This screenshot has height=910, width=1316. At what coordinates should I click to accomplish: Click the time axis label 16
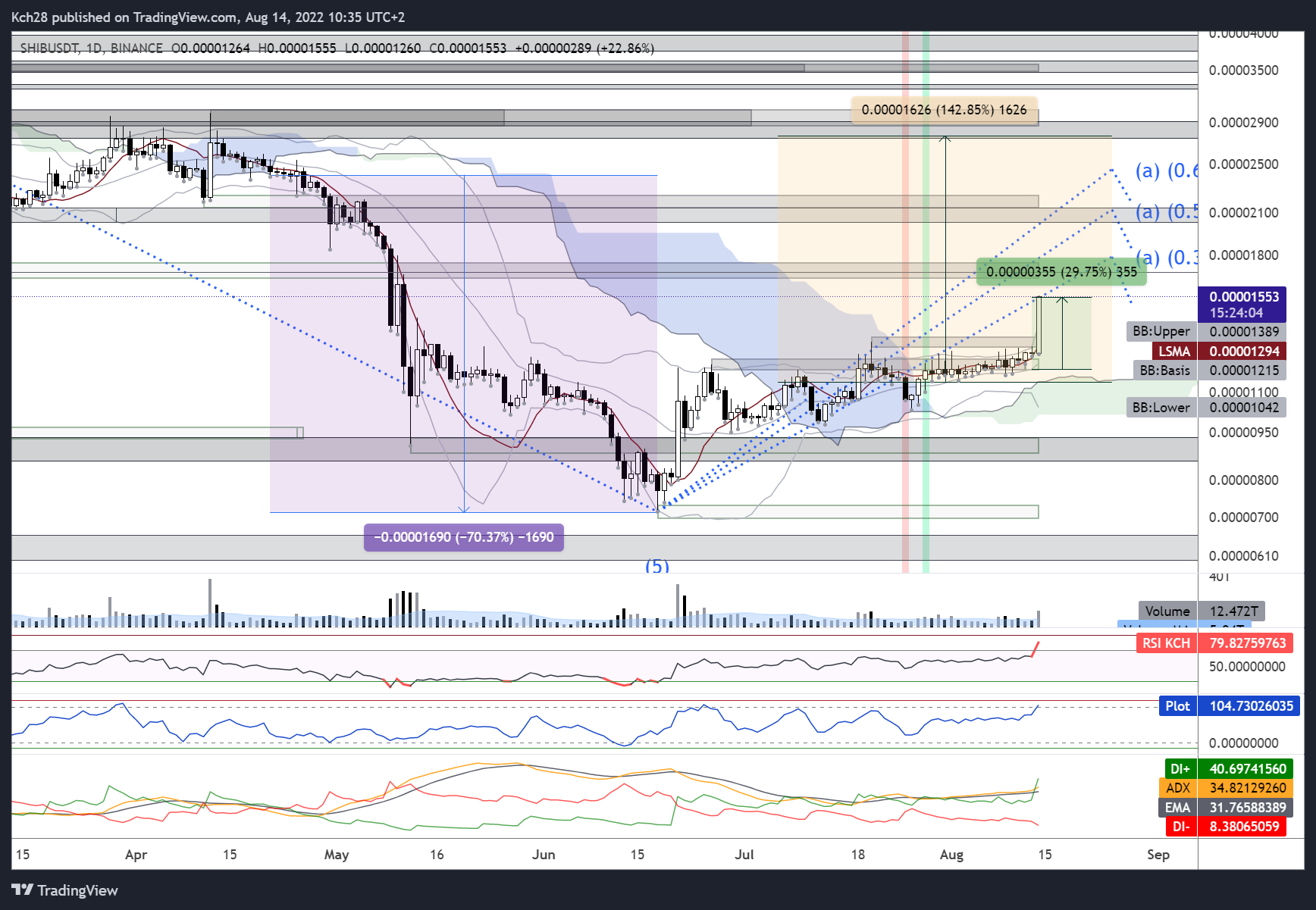[437, 855]
